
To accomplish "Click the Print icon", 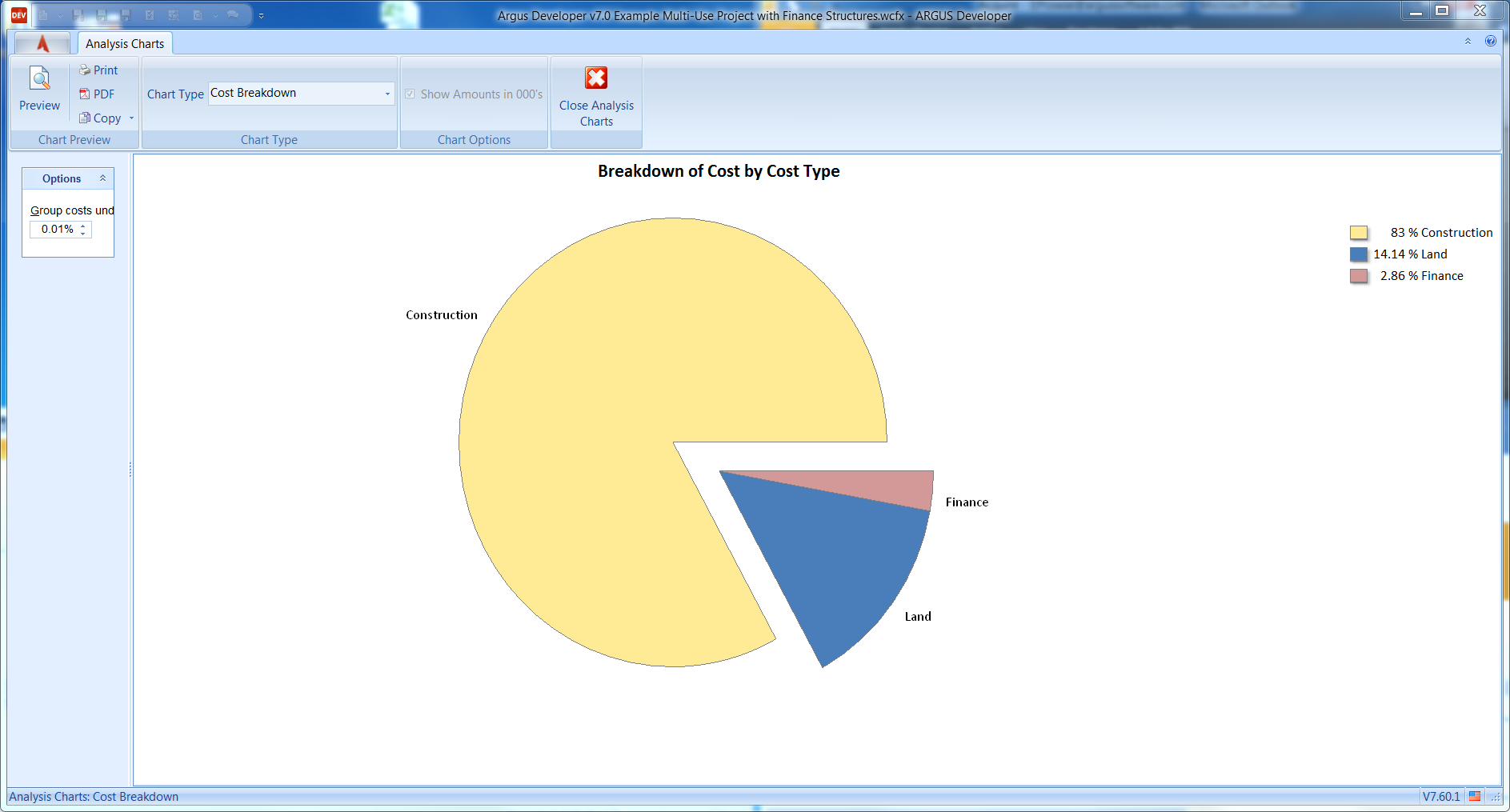I will tap(84, 70).
